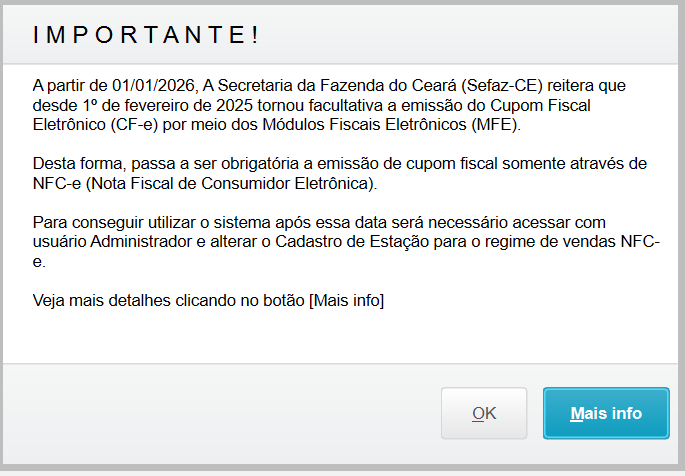Click the date 01/01/2026 in the message
Viewport: 685px width, 476px height.
[x=144, y=87]
